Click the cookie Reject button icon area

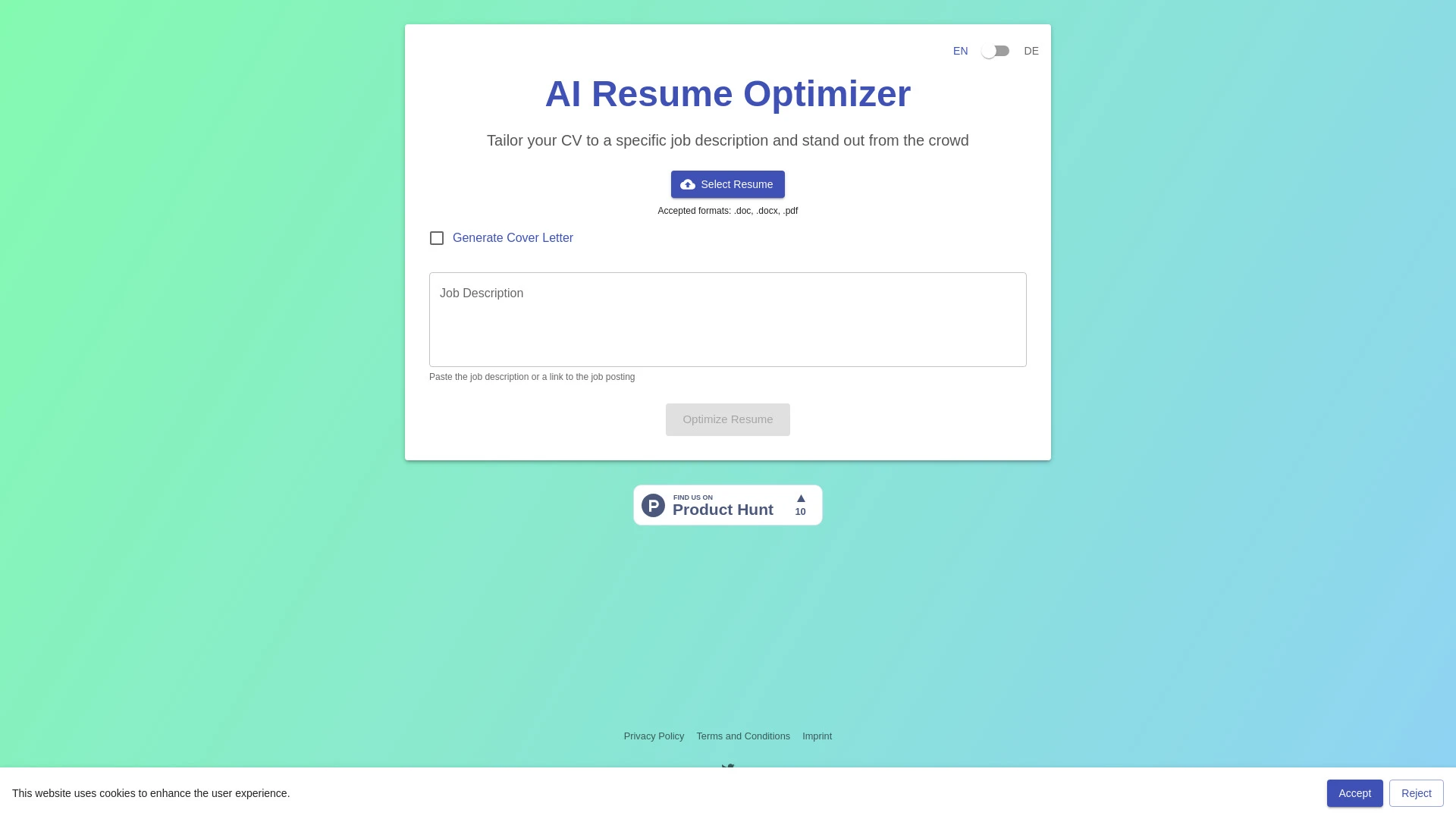pyautogui.click(x=1416, y=793)
